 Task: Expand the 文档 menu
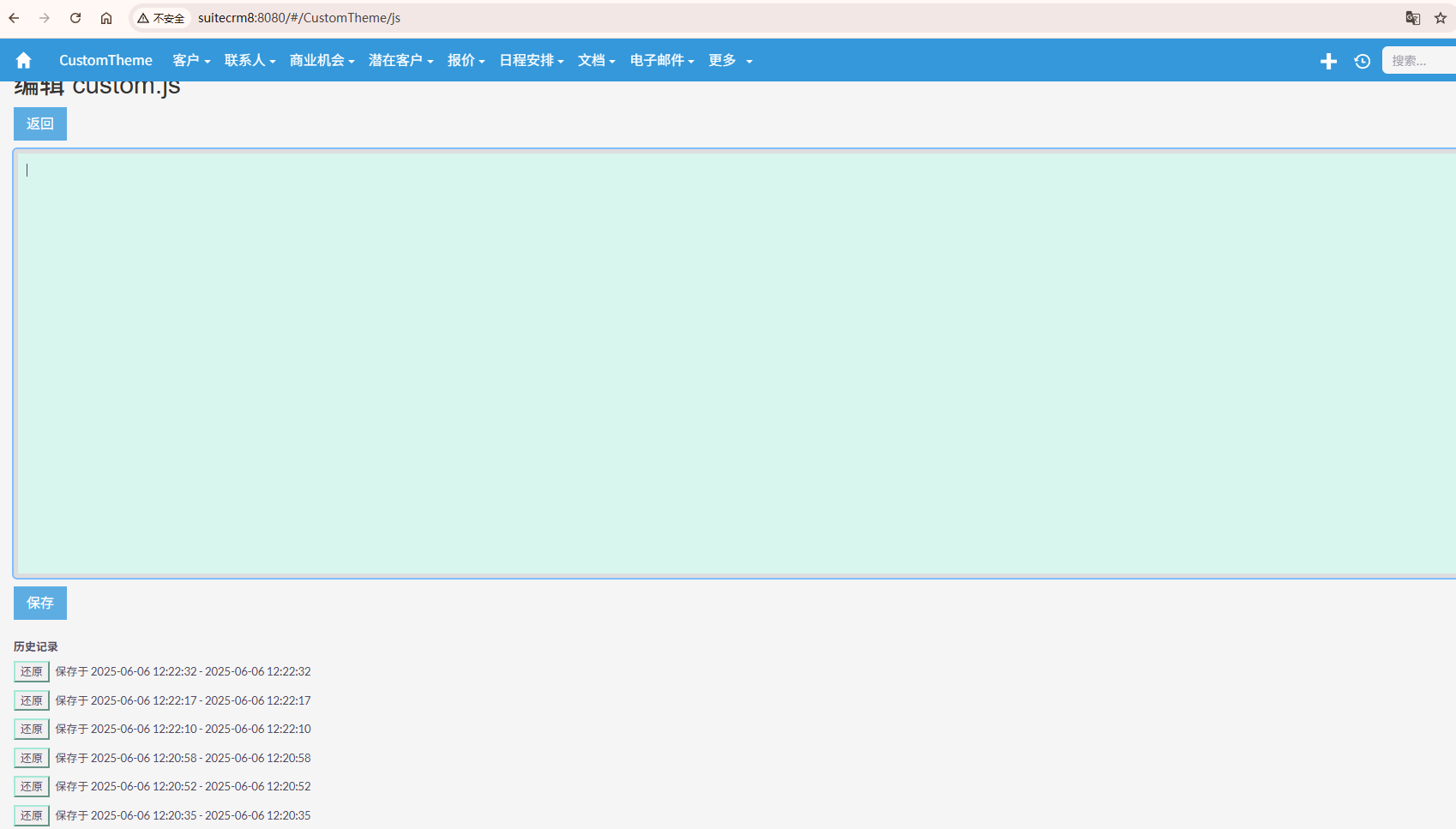click(596, 60)
